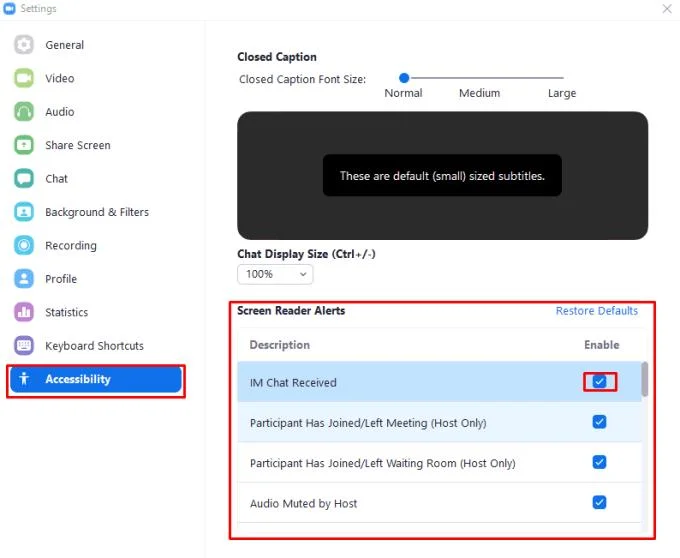Click Restore Defaults link
680x558 pixels.
597,311
